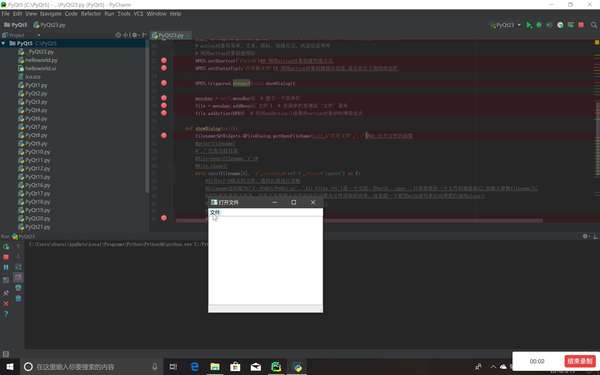
Task: Toggle breakpoint on the menubar = line
Action: point(164,98)
